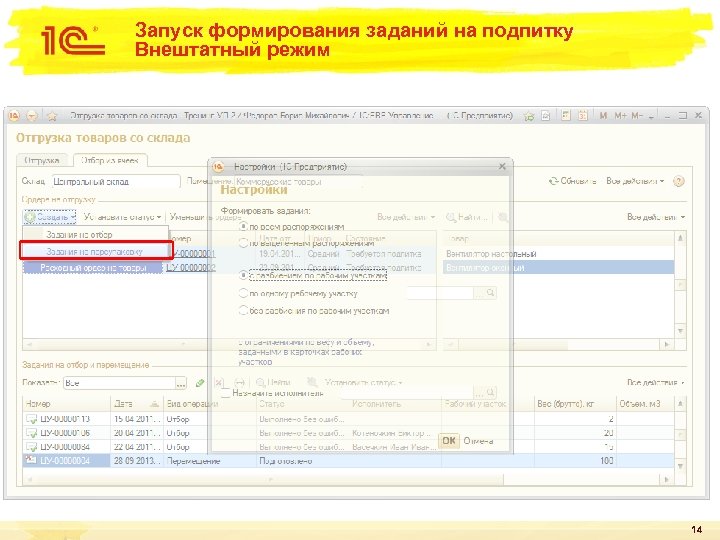
Task: Click the lower Найти button in the tasks toolbar
Action: point(273,382)
